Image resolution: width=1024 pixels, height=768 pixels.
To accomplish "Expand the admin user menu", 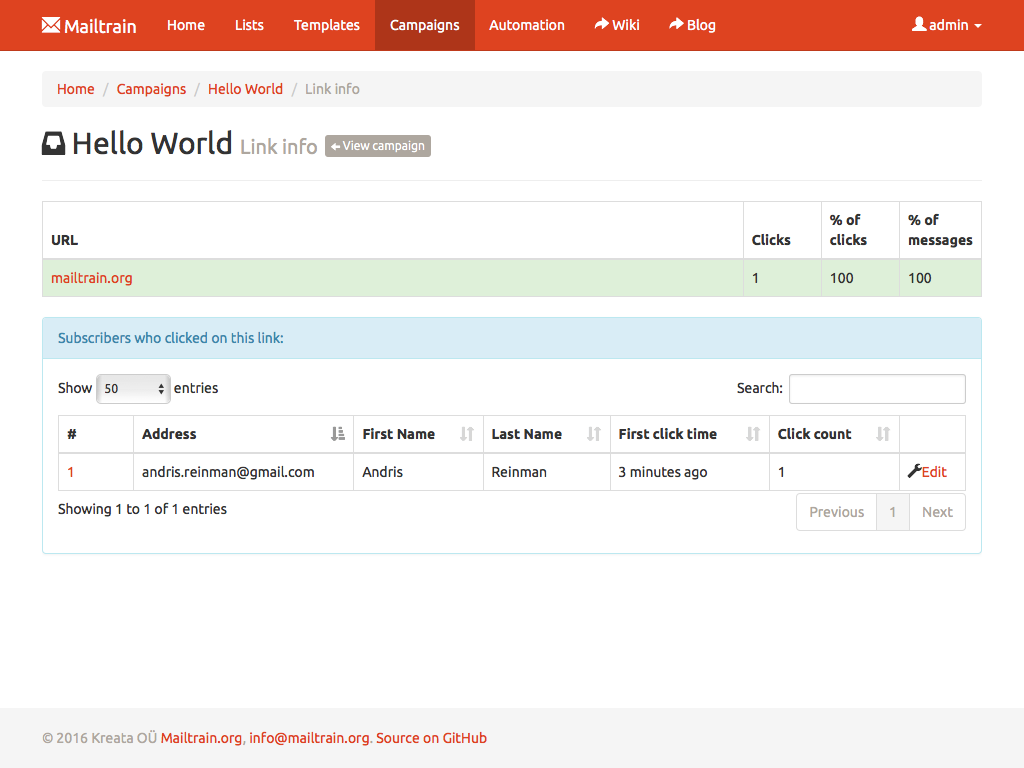I will (x=946, y=25).
